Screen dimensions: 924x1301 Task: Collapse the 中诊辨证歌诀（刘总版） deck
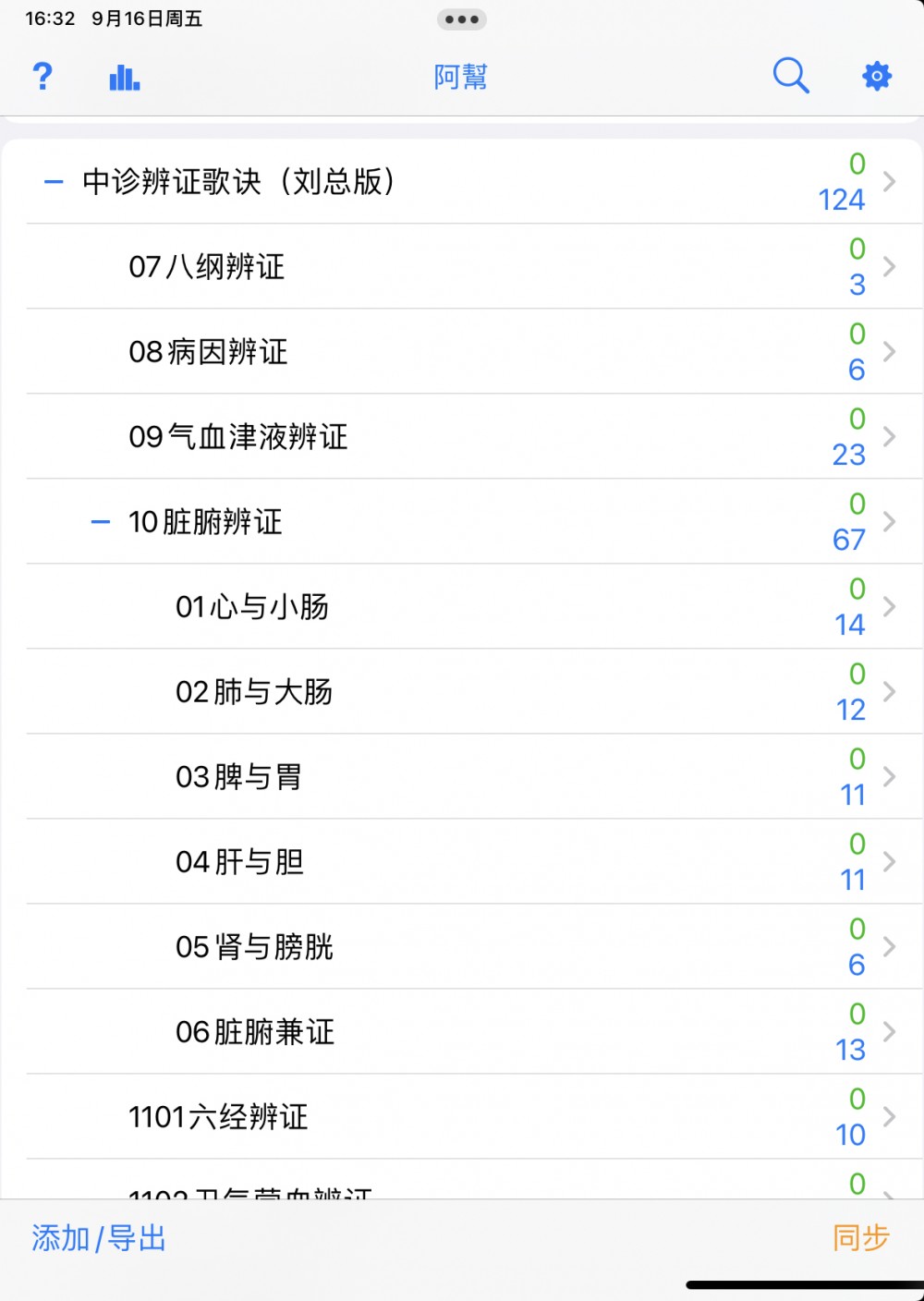point(54,182)
